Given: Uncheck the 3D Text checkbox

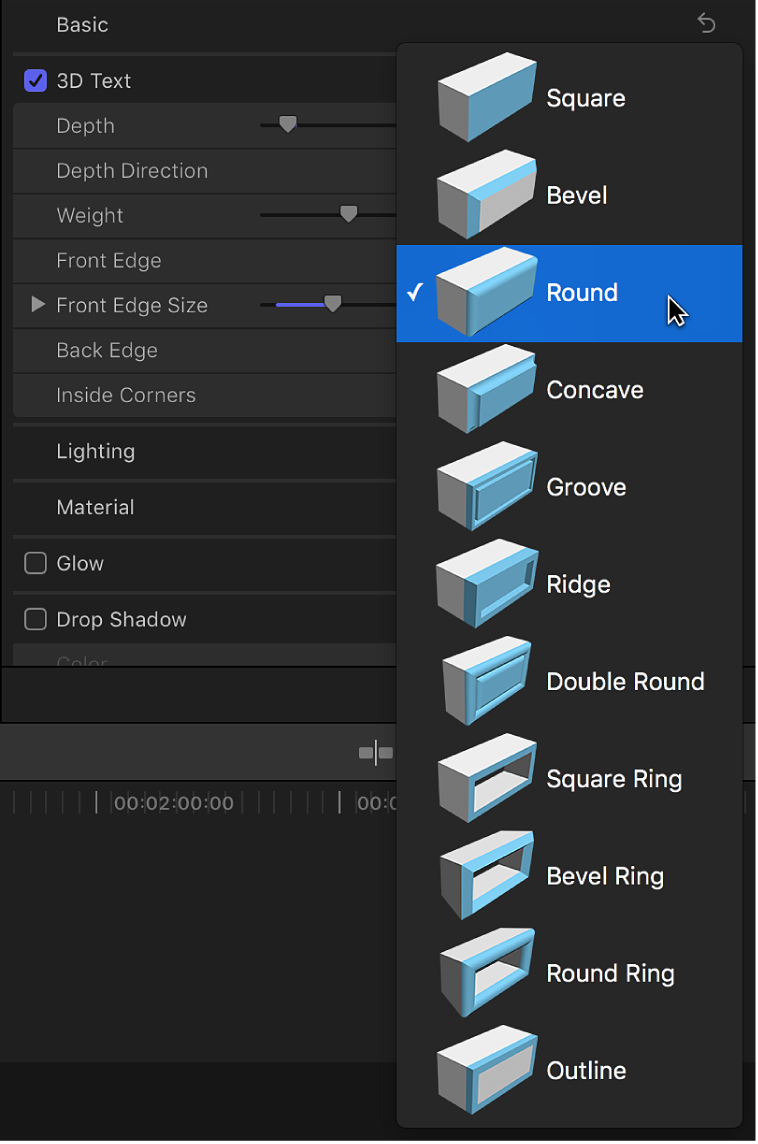Looking at the screenshot, I should click(35, 80).
